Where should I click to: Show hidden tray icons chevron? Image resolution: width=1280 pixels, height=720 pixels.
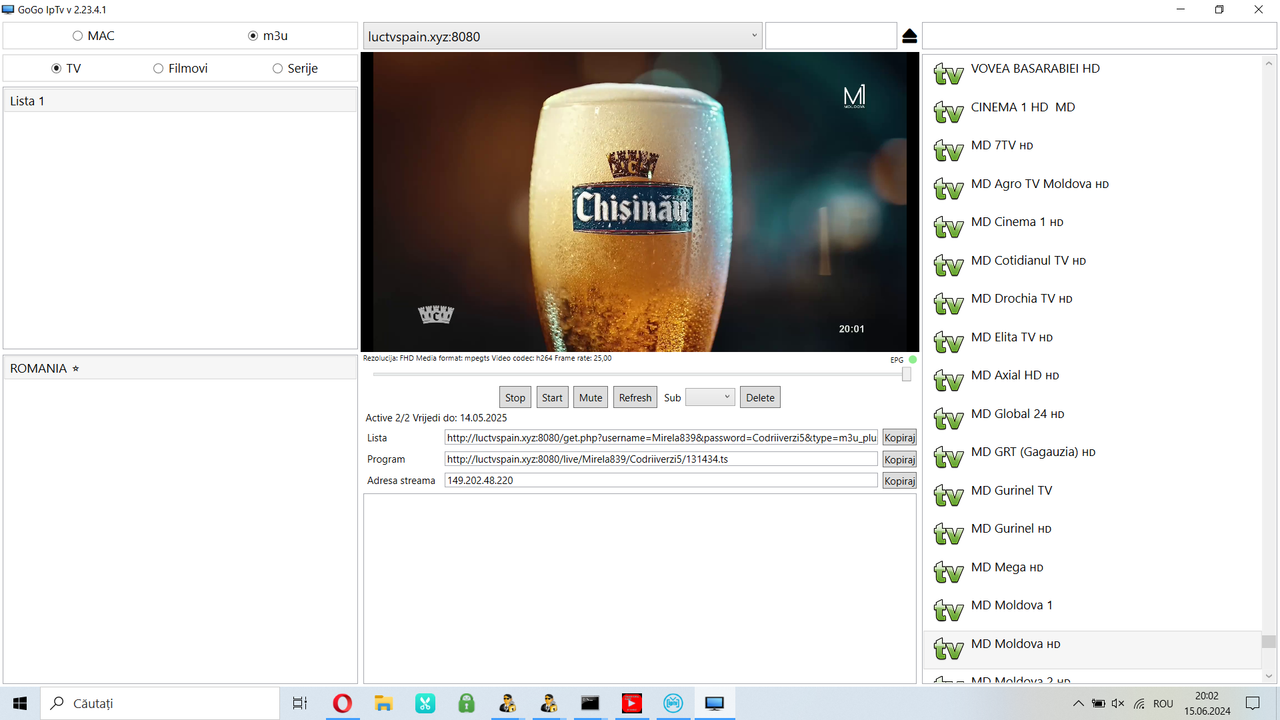[1078, 704]
